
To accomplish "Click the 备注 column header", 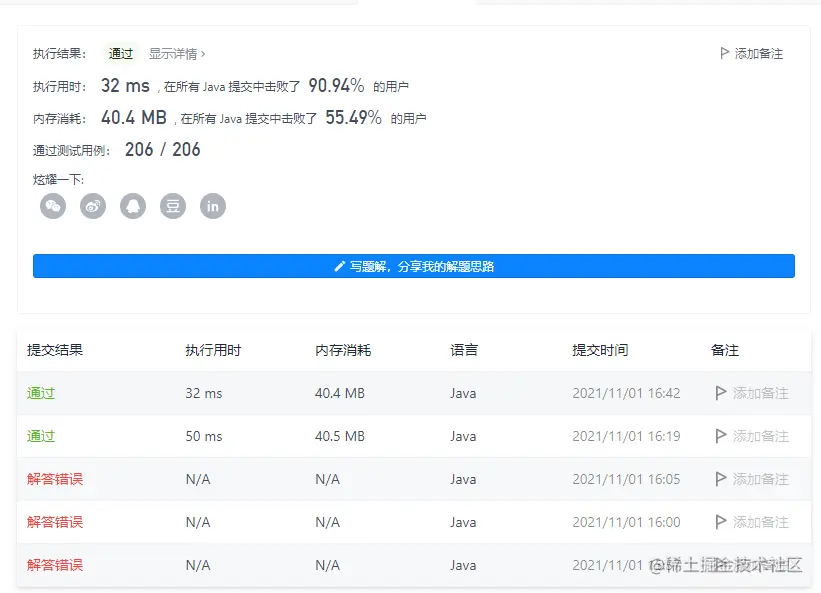I will [x=725, y=350].
